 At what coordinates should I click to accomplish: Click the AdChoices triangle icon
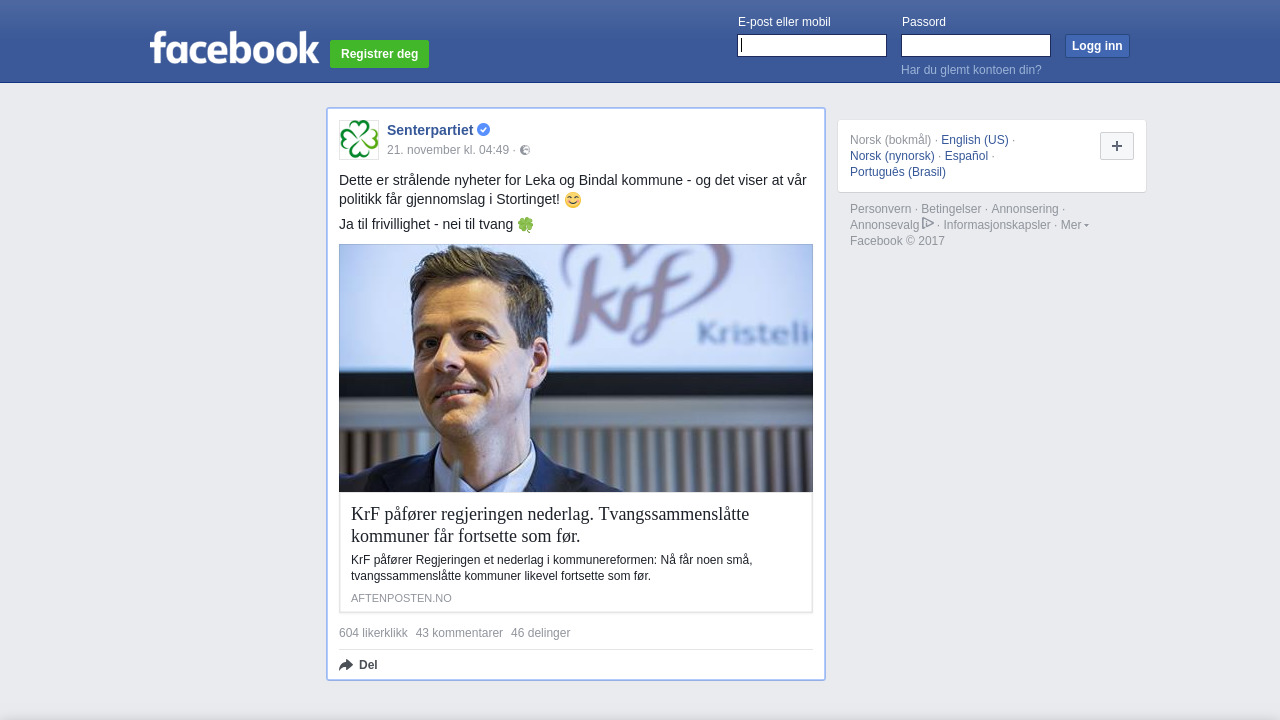click(928, 224)
